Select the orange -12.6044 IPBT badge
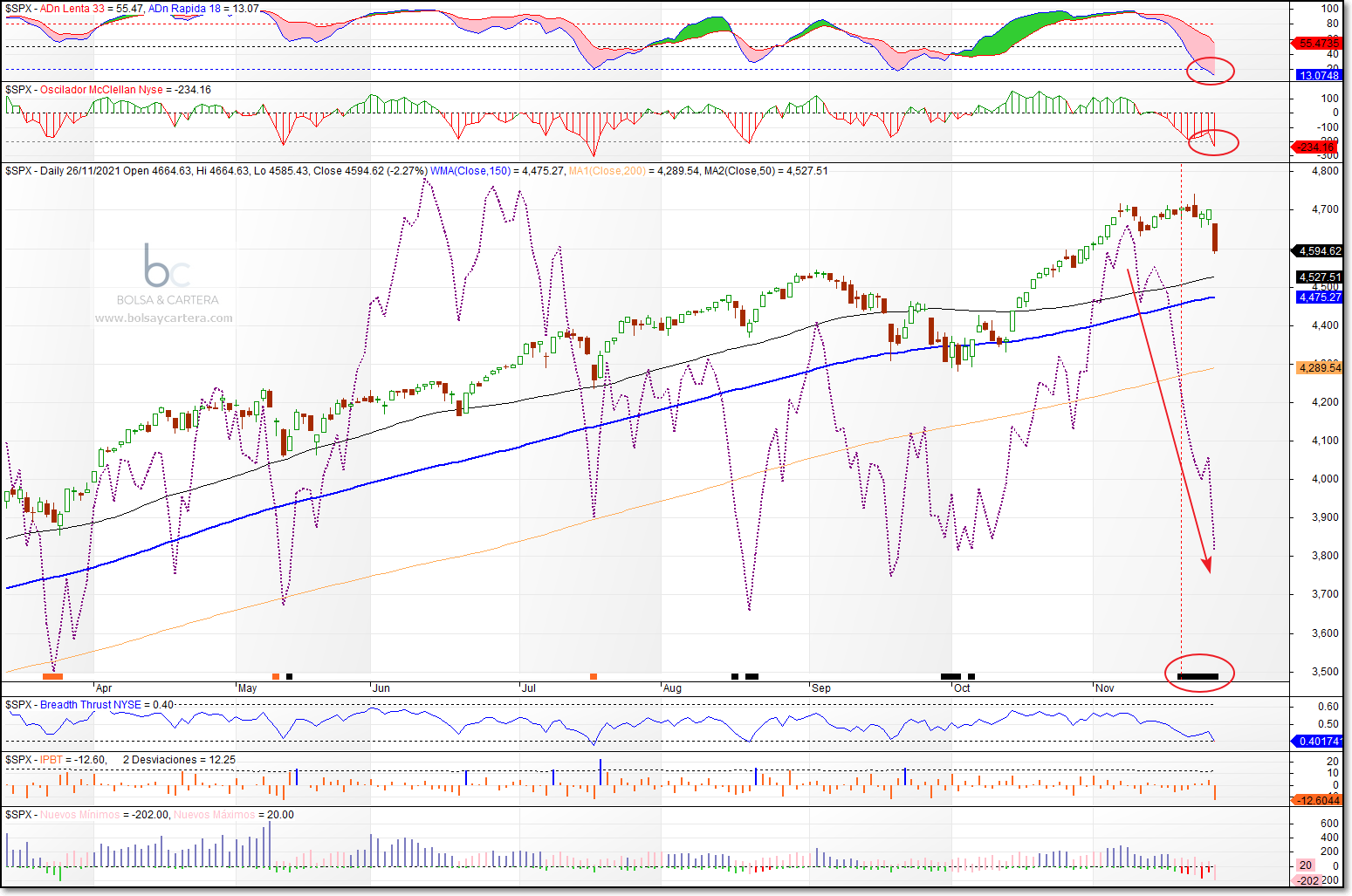 coord(1317,800)
